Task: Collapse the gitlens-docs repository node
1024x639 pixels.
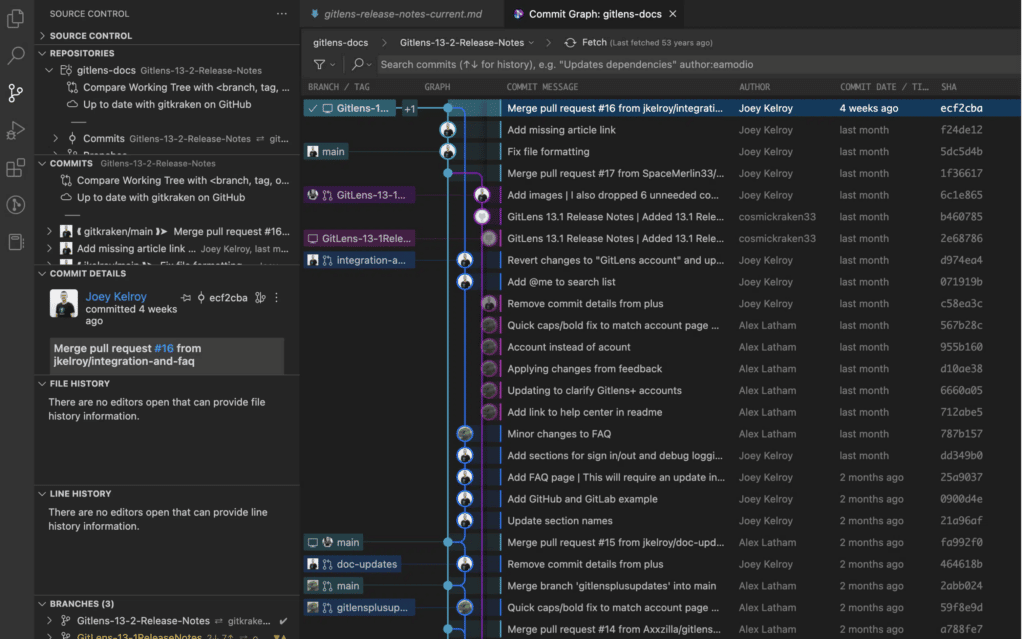Action: click(50, 71)
